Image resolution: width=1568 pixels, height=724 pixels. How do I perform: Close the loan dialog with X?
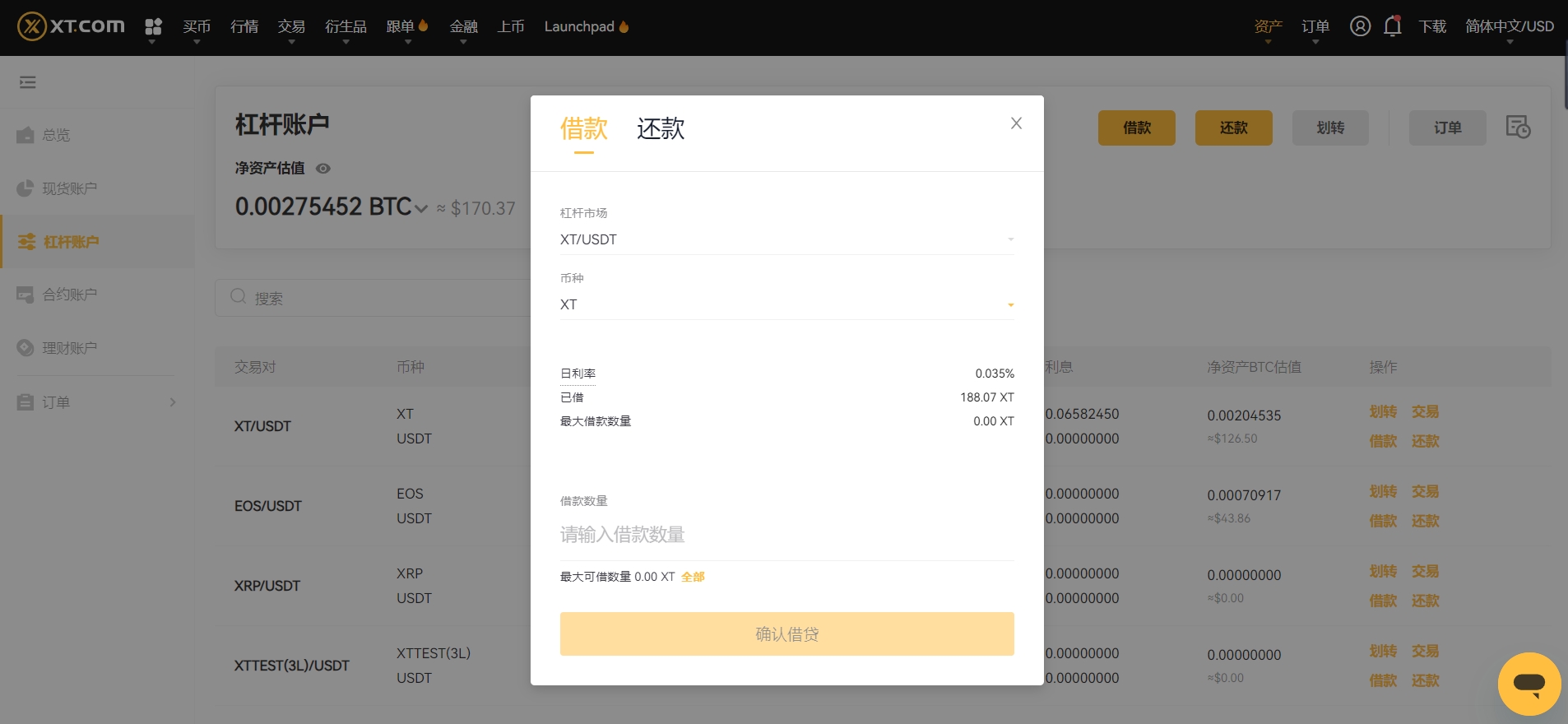point(1016,123)
